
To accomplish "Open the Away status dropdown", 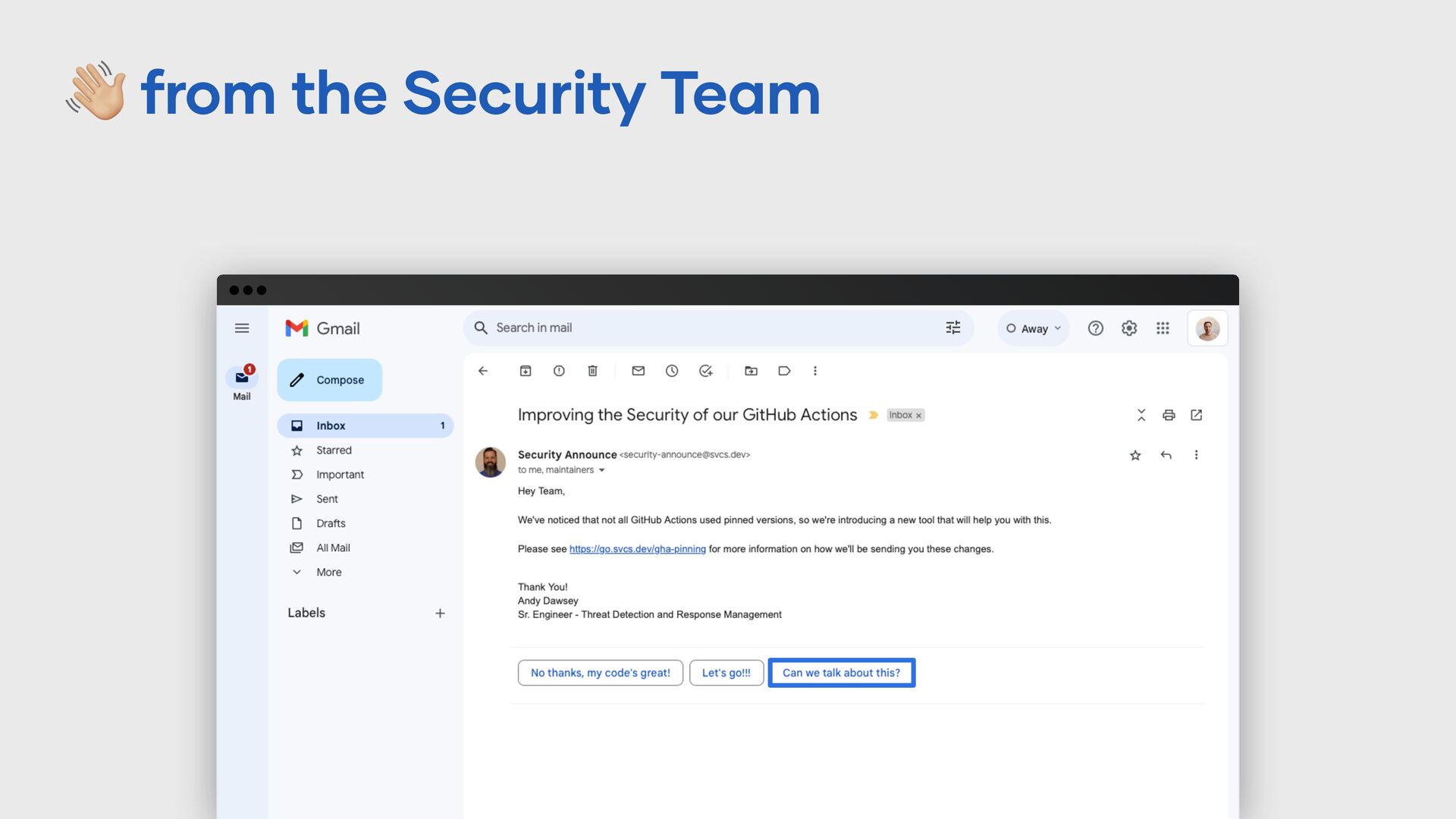I will pos(1034,328).
